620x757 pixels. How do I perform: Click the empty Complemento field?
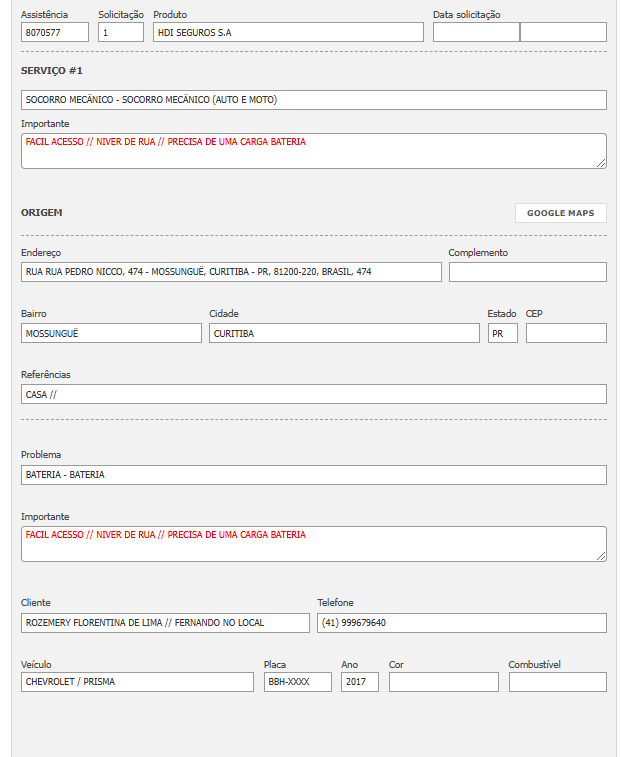point(527,272)
